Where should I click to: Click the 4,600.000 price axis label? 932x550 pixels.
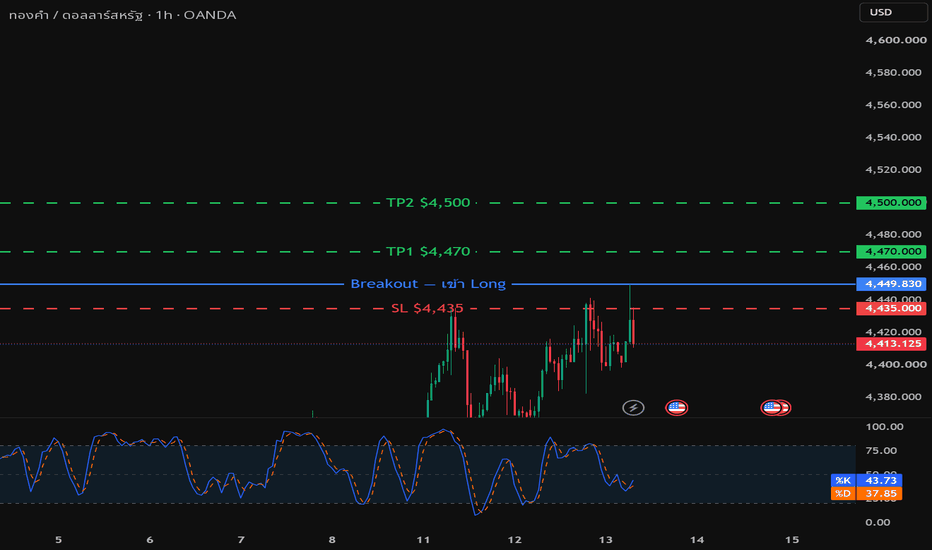pyautogui.click(x=896, y=40)
